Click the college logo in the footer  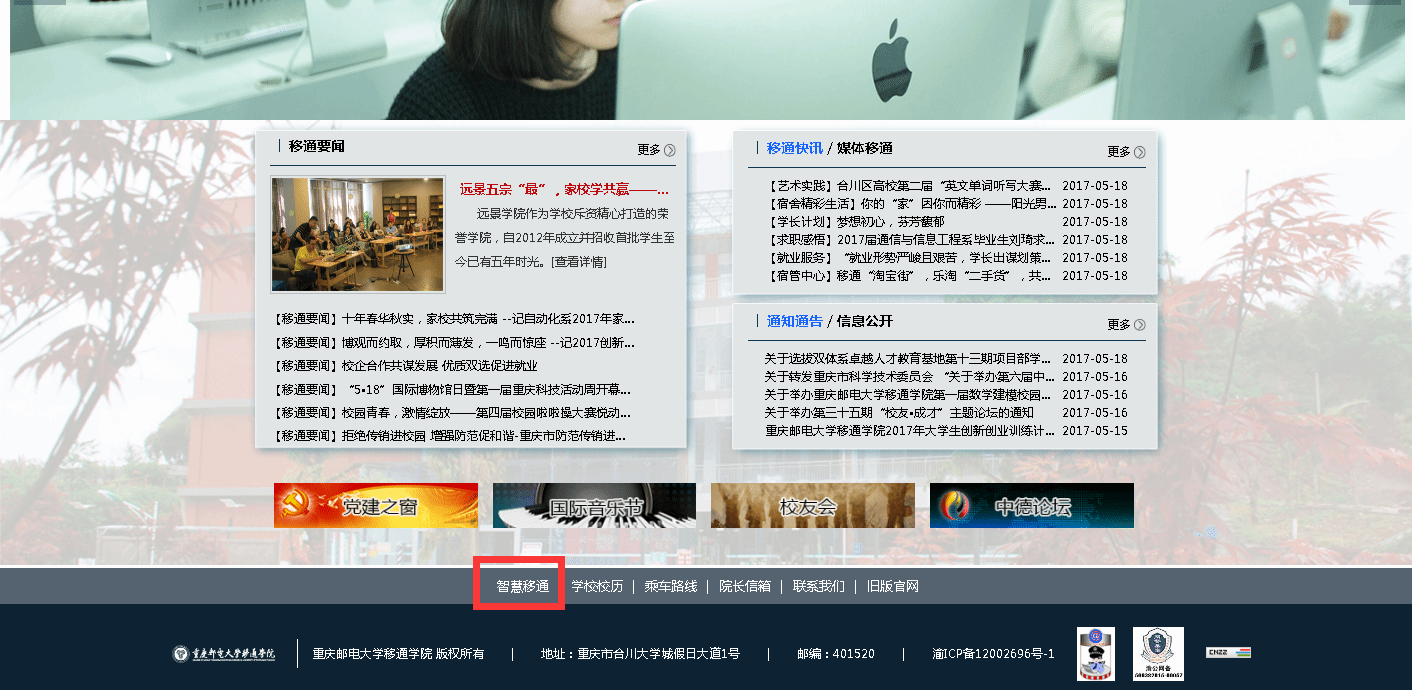[x=224, y=654]
